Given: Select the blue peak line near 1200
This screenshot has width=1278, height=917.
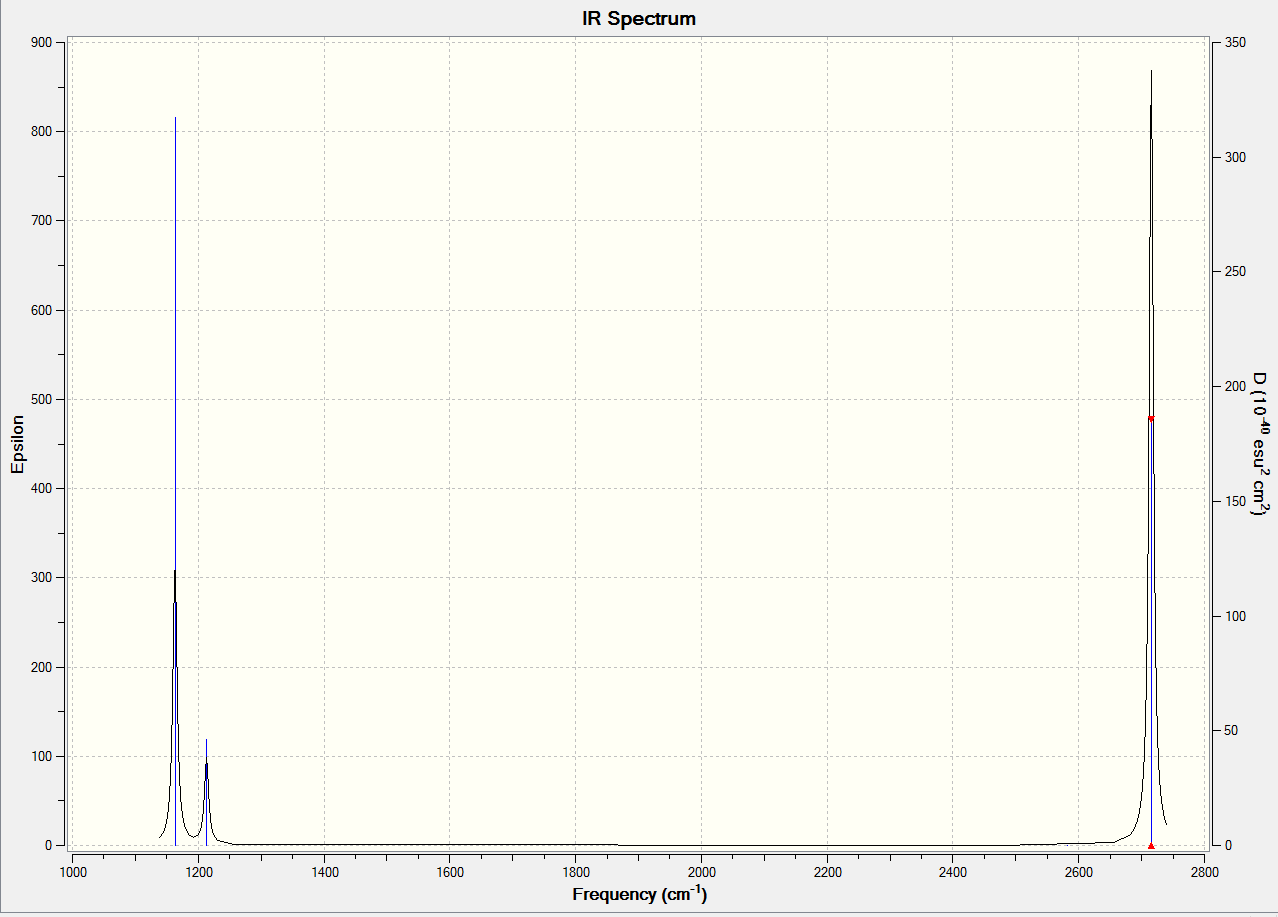Looking at the screenshot, I should [x=206, y=792].
